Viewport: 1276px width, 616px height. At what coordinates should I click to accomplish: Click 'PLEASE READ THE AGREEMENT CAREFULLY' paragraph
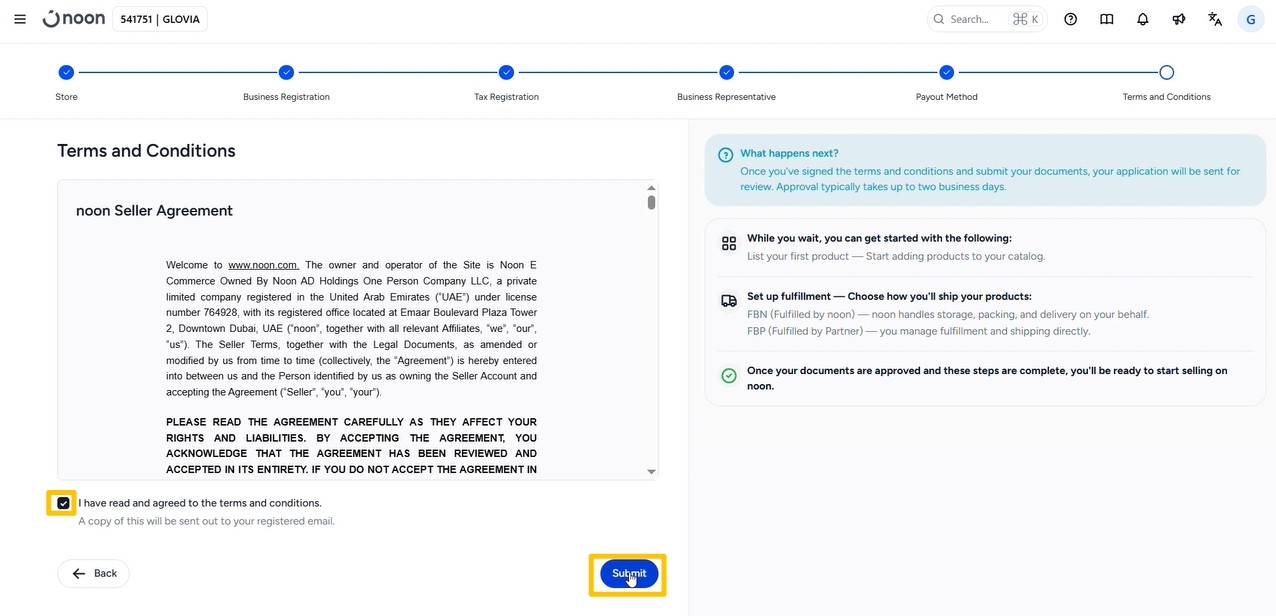coord(351,446)
